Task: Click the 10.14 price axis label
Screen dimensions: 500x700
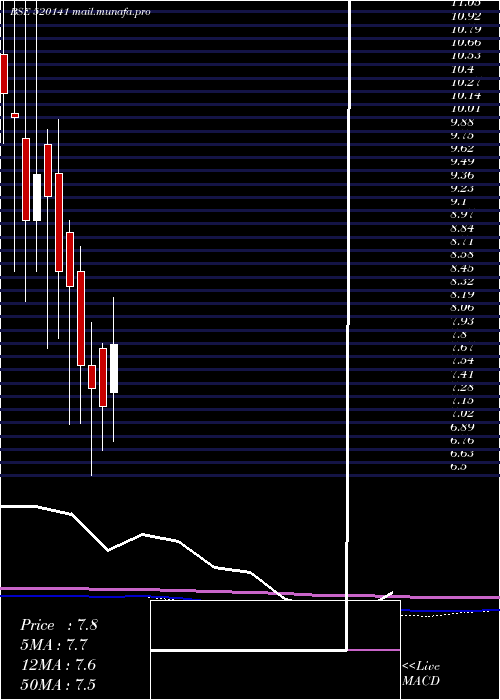Action: coord(466,96)
